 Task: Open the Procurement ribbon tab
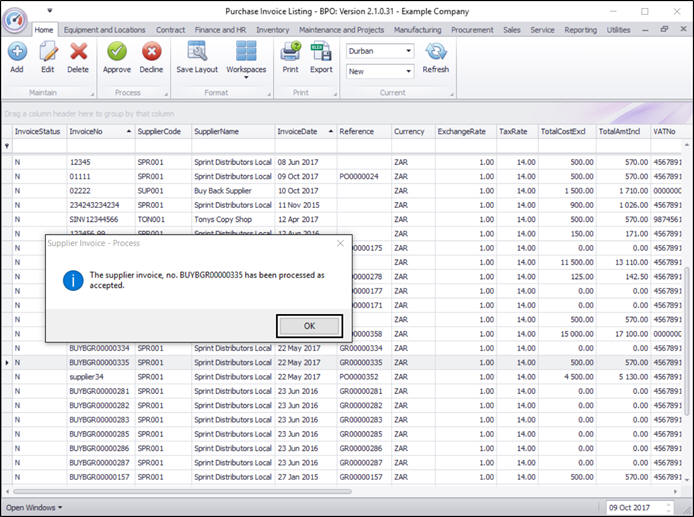click(472, 30)
